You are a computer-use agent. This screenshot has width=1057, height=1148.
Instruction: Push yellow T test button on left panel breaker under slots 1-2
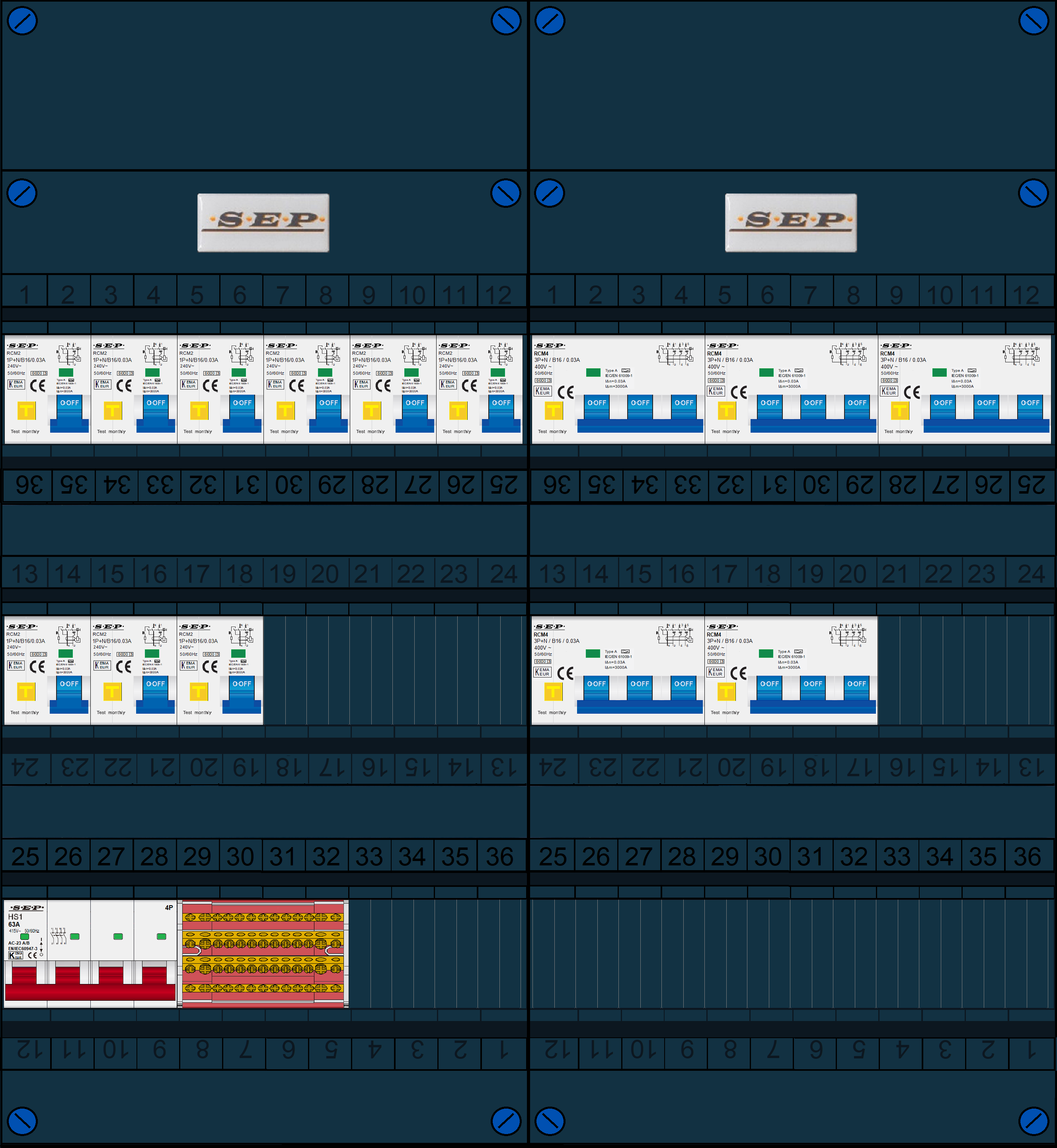point(26,410)
